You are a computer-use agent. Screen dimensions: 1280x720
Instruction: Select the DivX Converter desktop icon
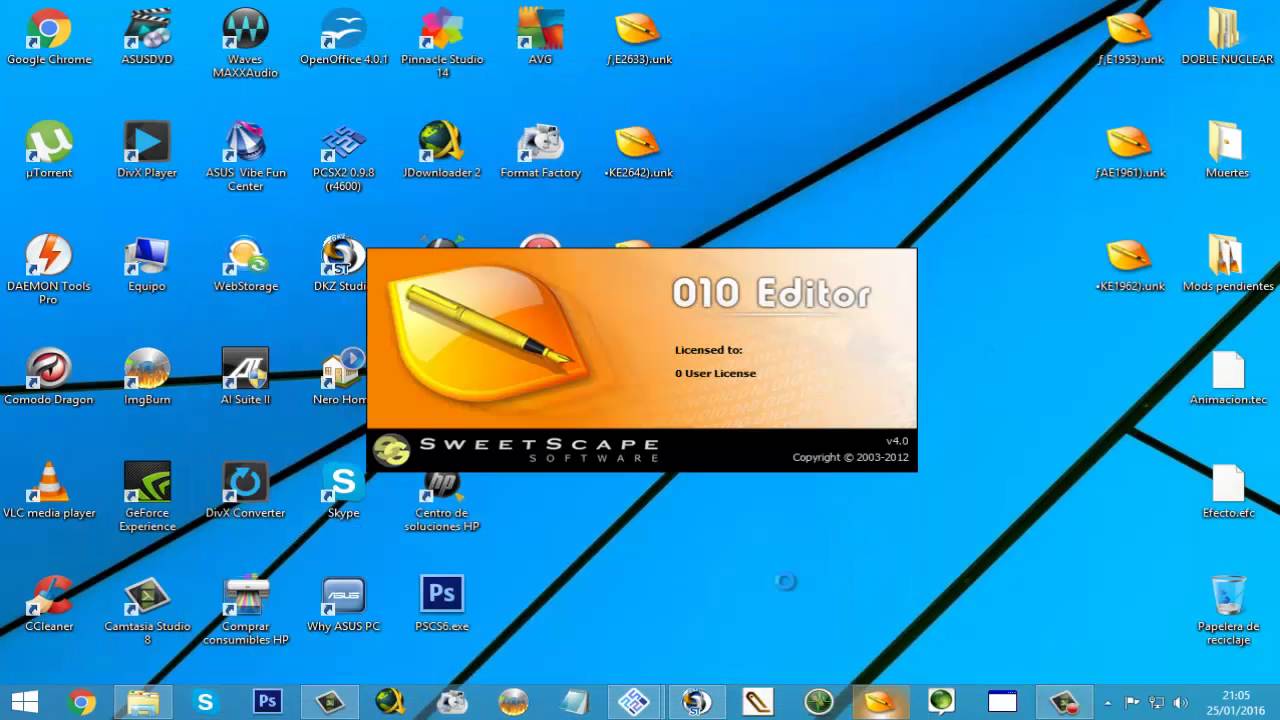pyautogui.click(x=245, y=489)
